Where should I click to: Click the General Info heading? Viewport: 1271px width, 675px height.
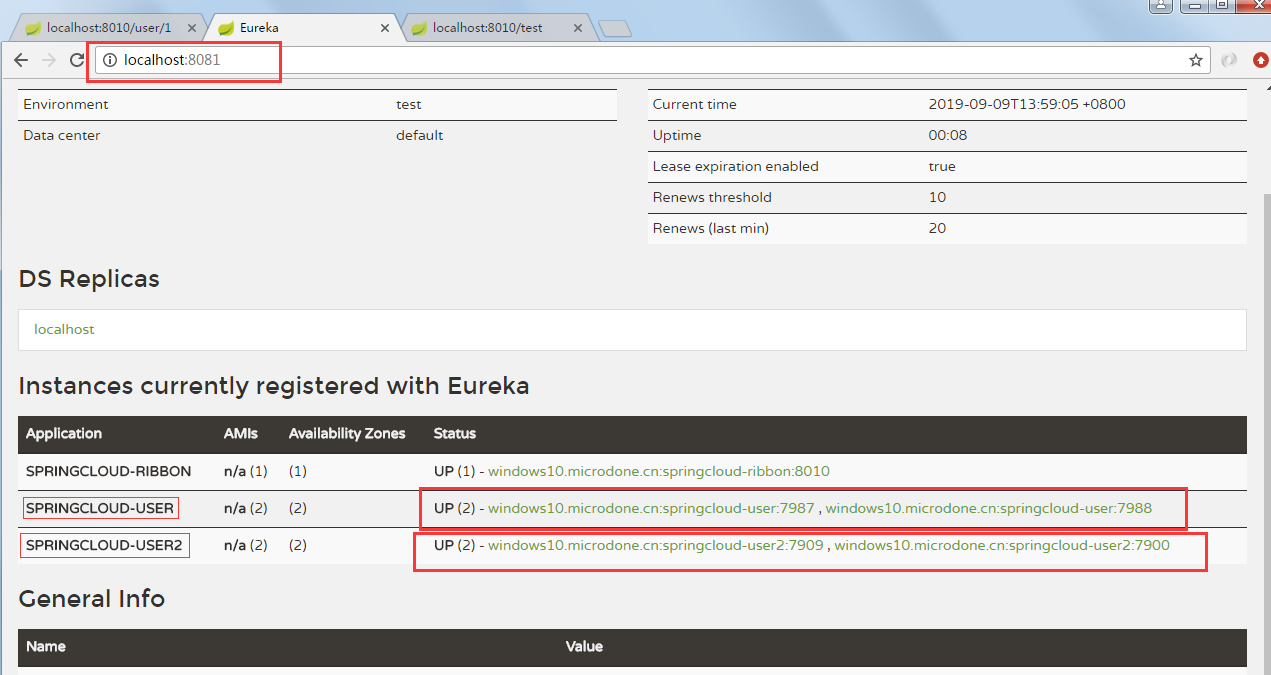click(x=92, y=599)
